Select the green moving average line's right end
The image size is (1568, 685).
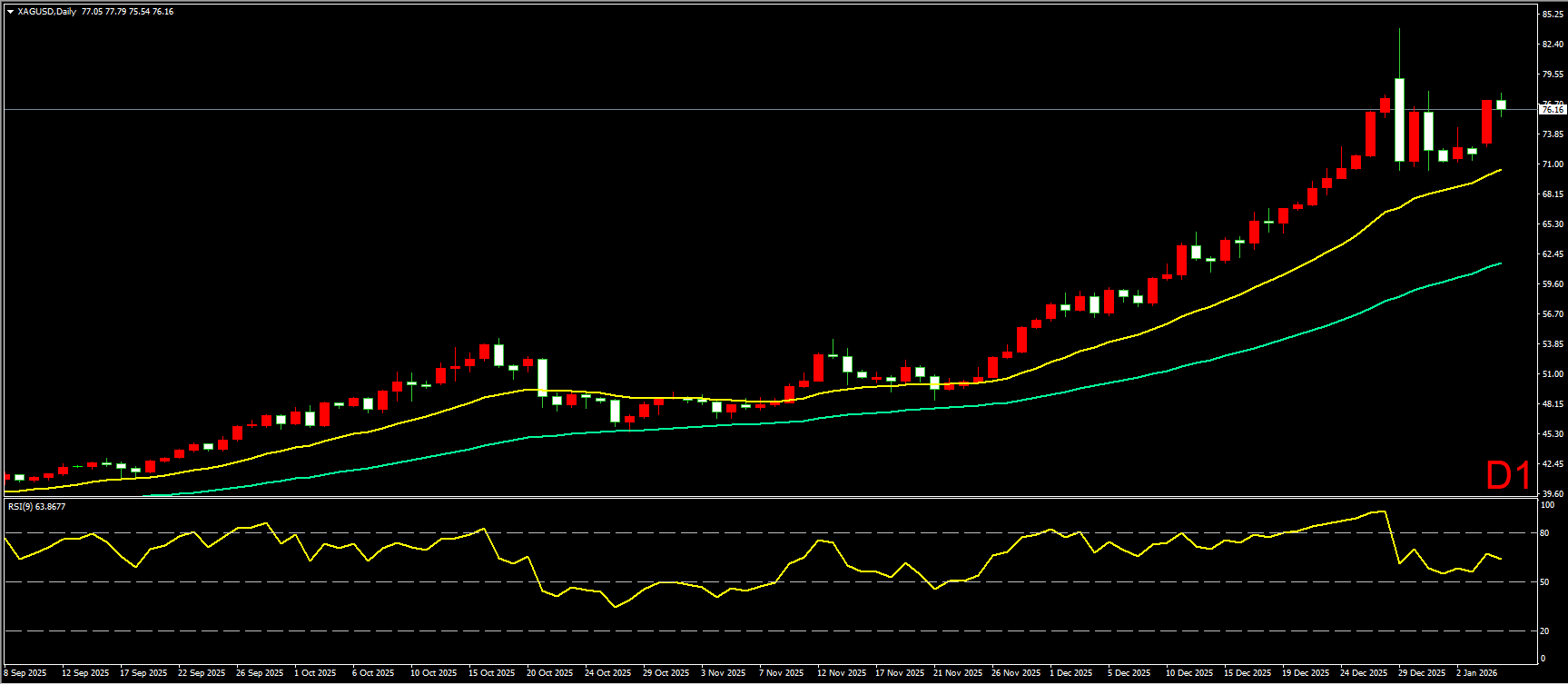click(x=1499, y=264)
